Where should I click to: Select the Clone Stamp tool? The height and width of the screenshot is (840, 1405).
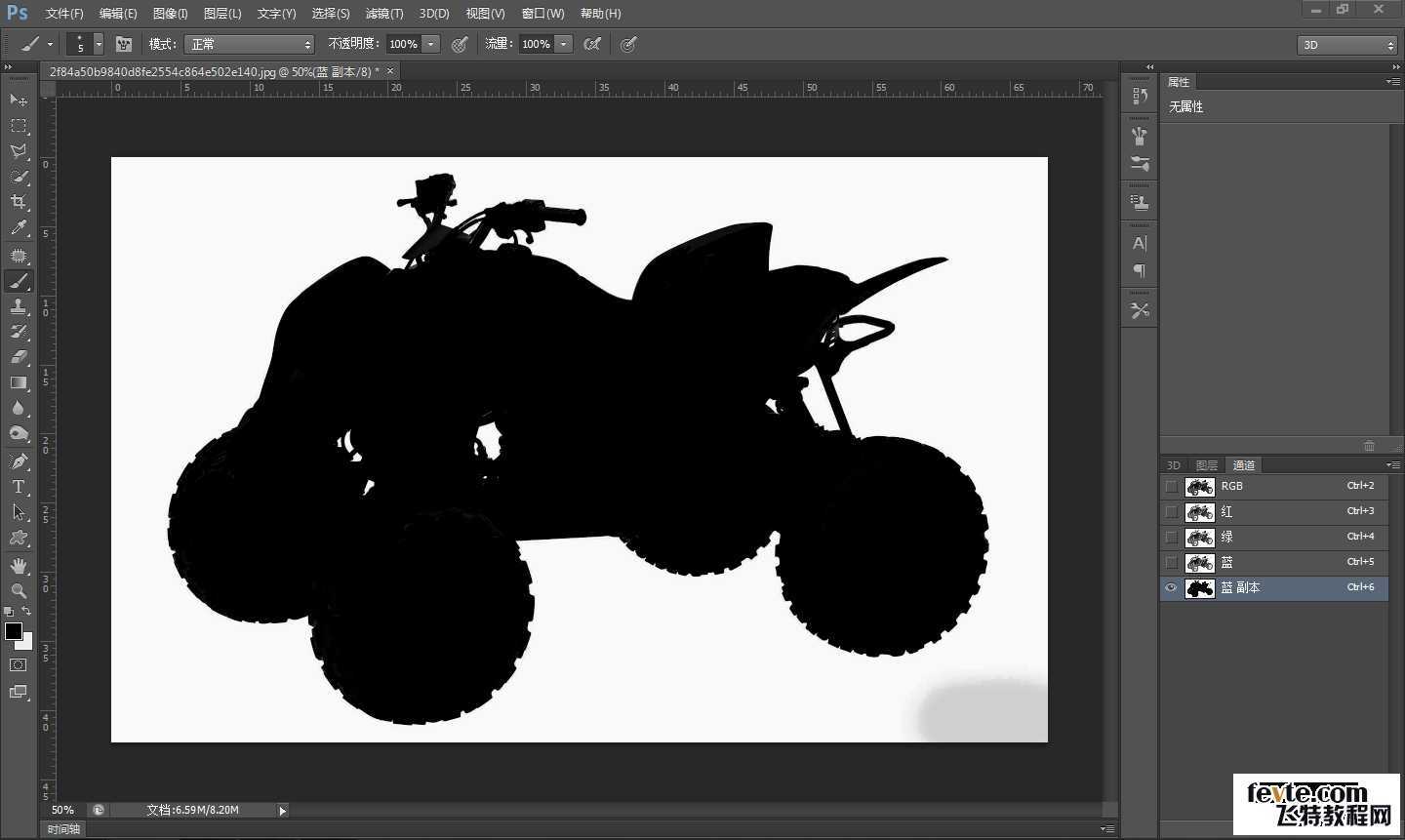[19, 306]
